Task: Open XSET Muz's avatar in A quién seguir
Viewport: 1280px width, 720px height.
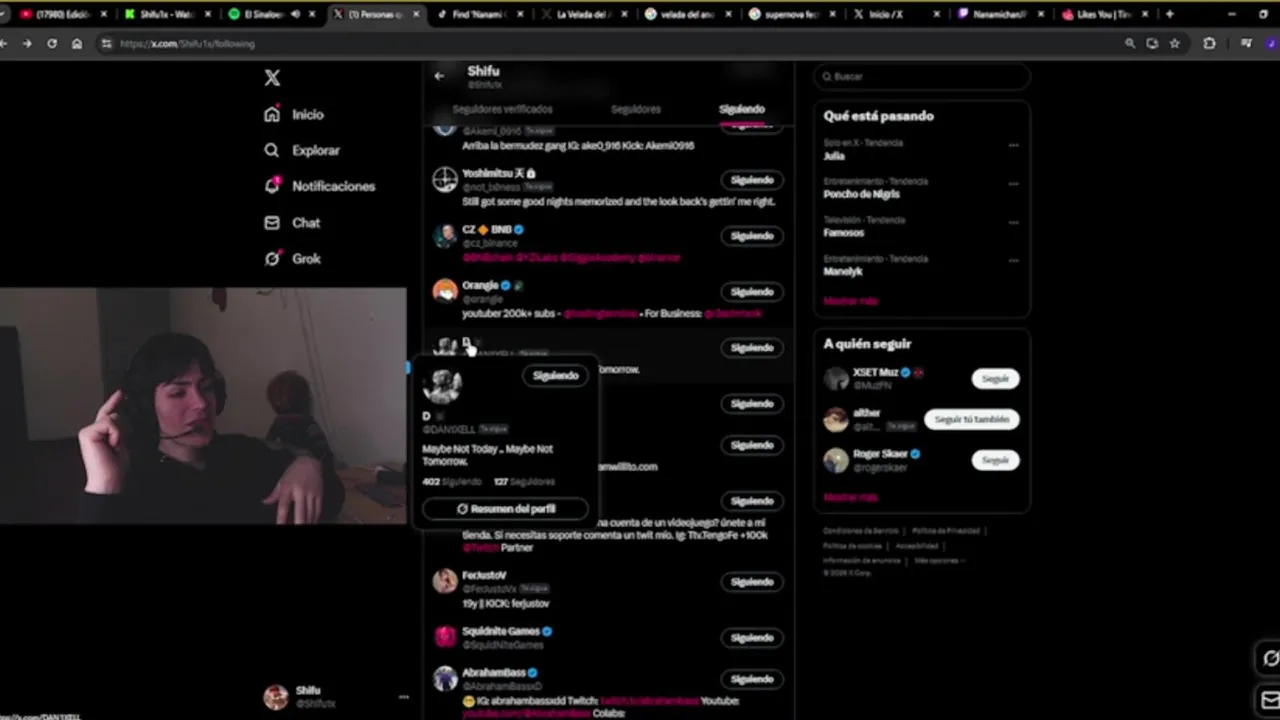Action: click(836, 379)
